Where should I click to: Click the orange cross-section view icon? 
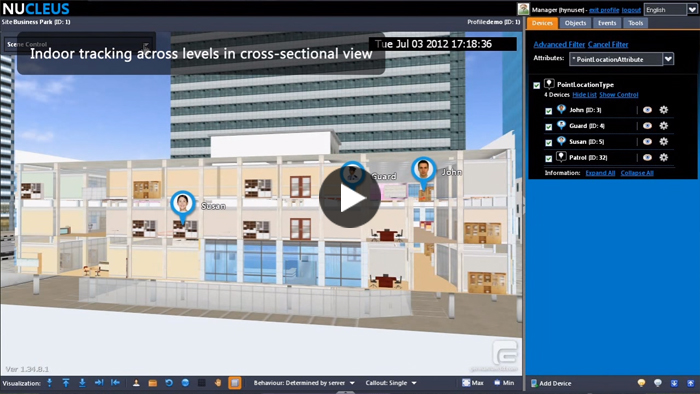235,383
